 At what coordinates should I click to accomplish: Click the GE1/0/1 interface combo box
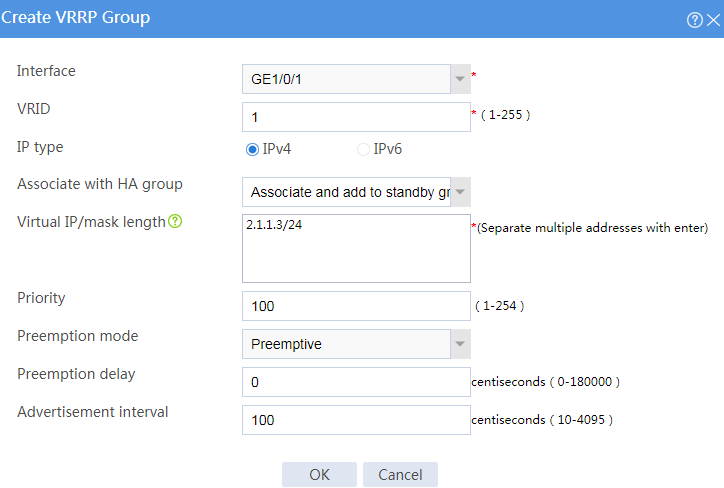346,79
